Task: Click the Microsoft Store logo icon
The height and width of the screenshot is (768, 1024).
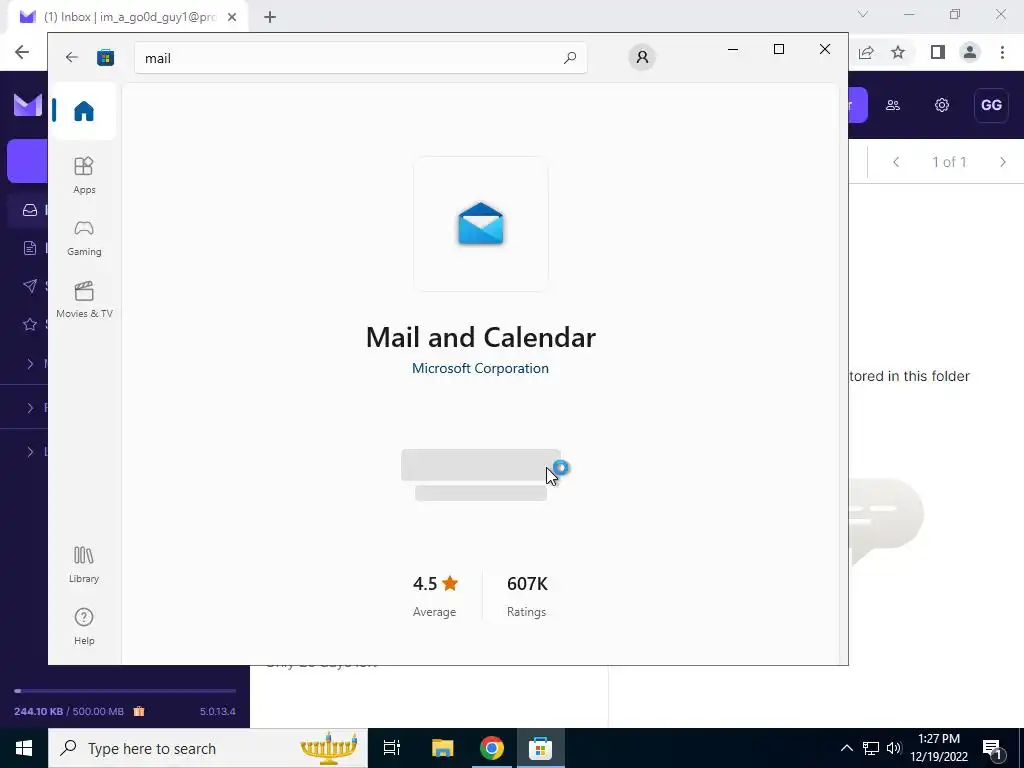Action: click(105, 57)
